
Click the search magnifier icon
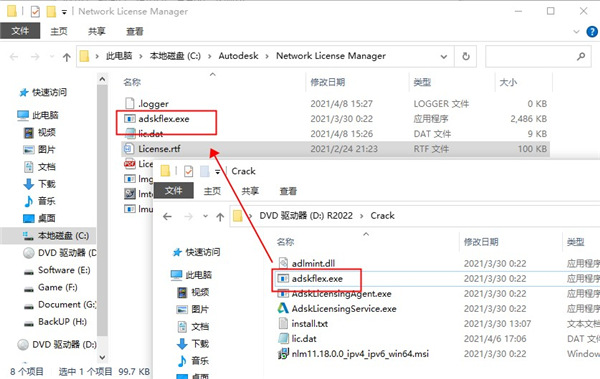[x=581, y=57]
